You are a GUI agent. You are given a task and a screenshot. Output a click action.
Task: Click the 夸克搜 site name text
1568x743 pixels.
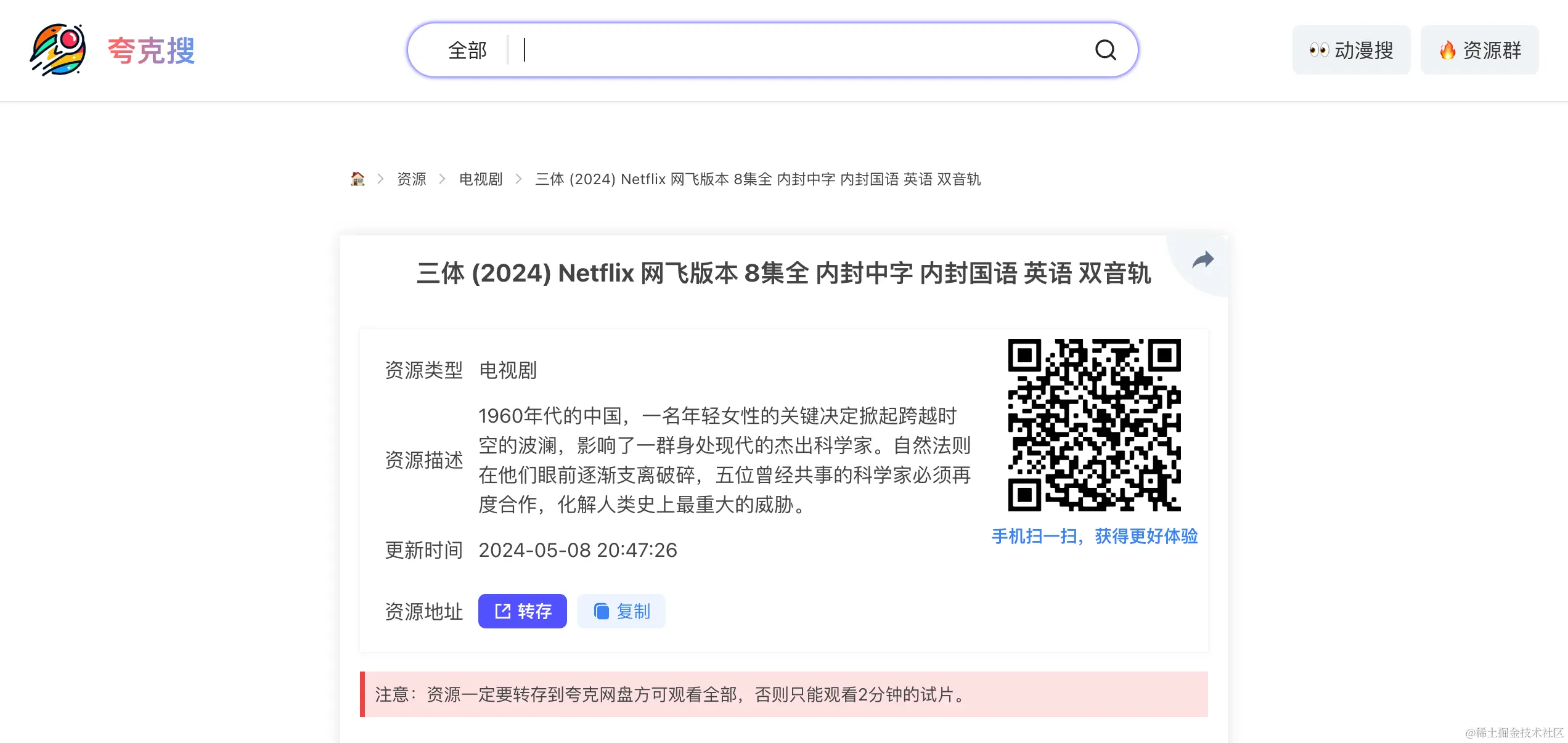[x=151, y=51]
